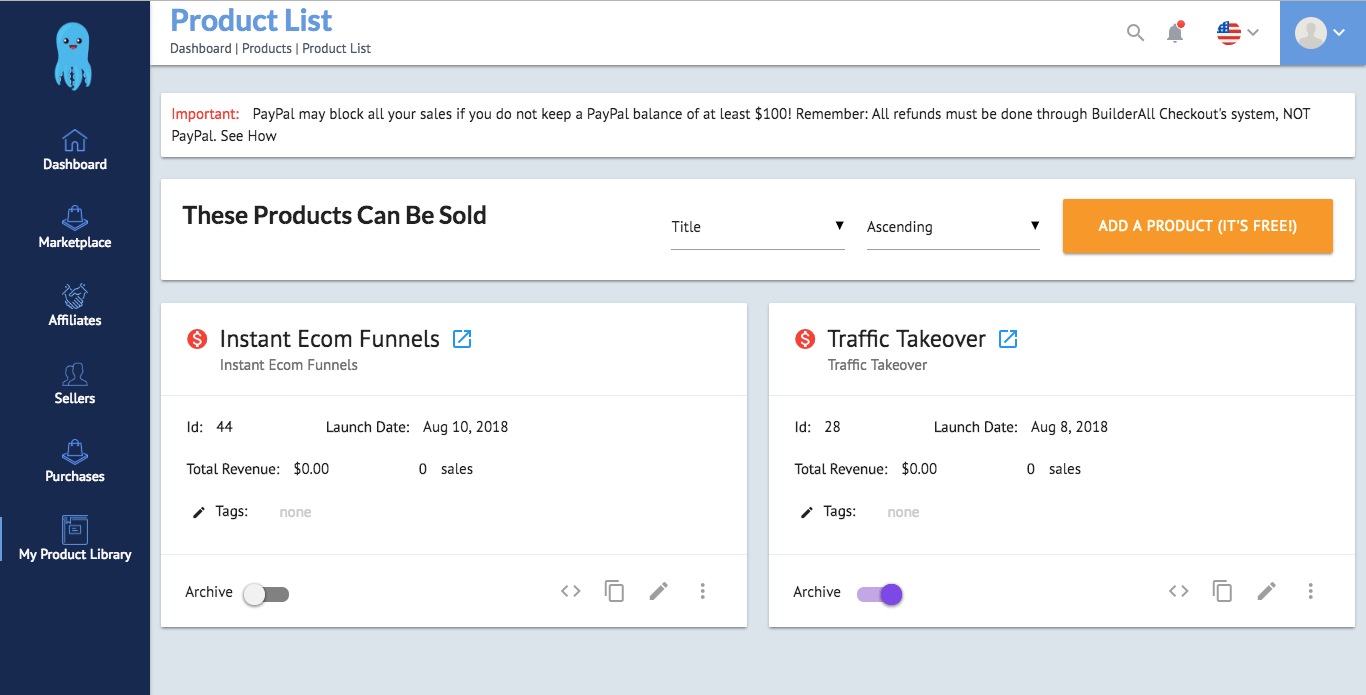
Task: Edit tags pencil for Instant Ecom Funnels
Action: click(198, 513)
